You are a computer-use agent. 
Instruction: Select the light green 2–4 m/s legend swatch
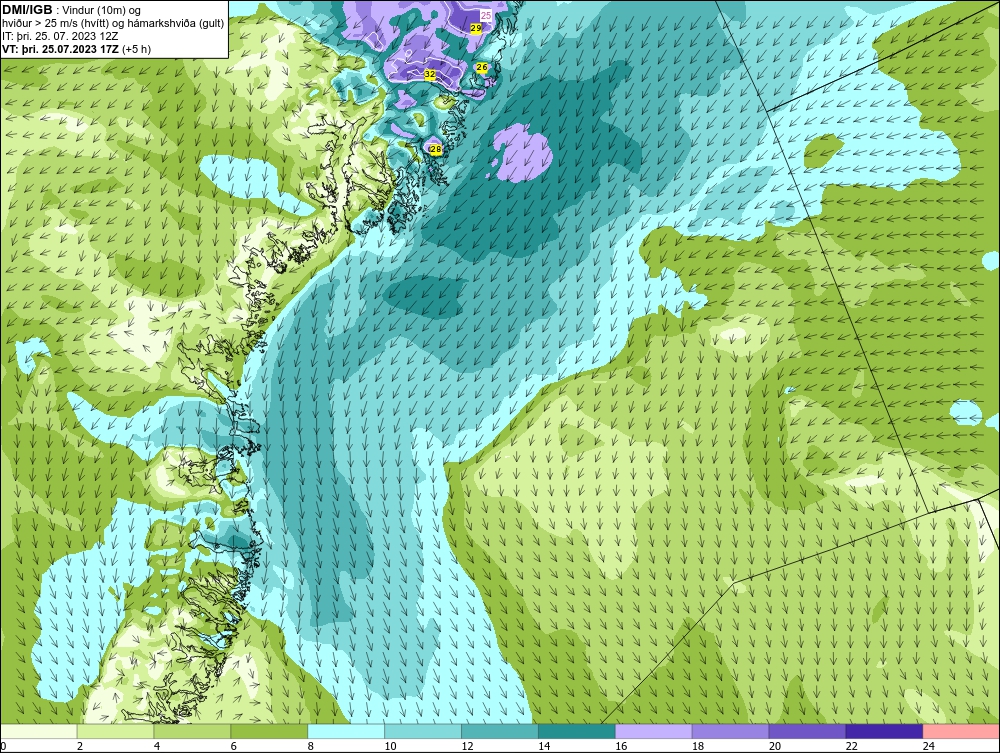115,731
